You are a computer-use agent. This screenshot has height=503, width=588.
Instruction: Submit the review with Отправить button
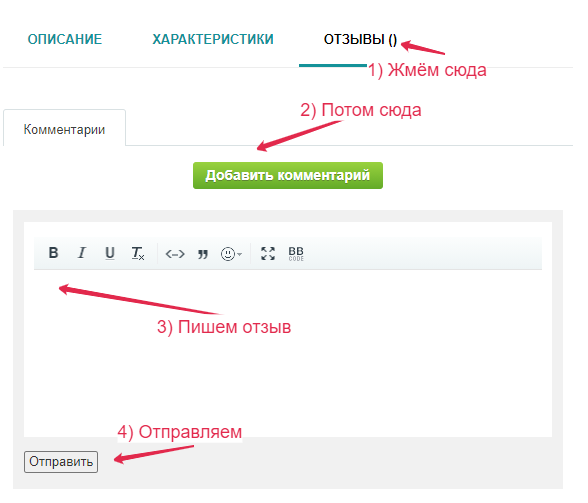click(61, 462)
